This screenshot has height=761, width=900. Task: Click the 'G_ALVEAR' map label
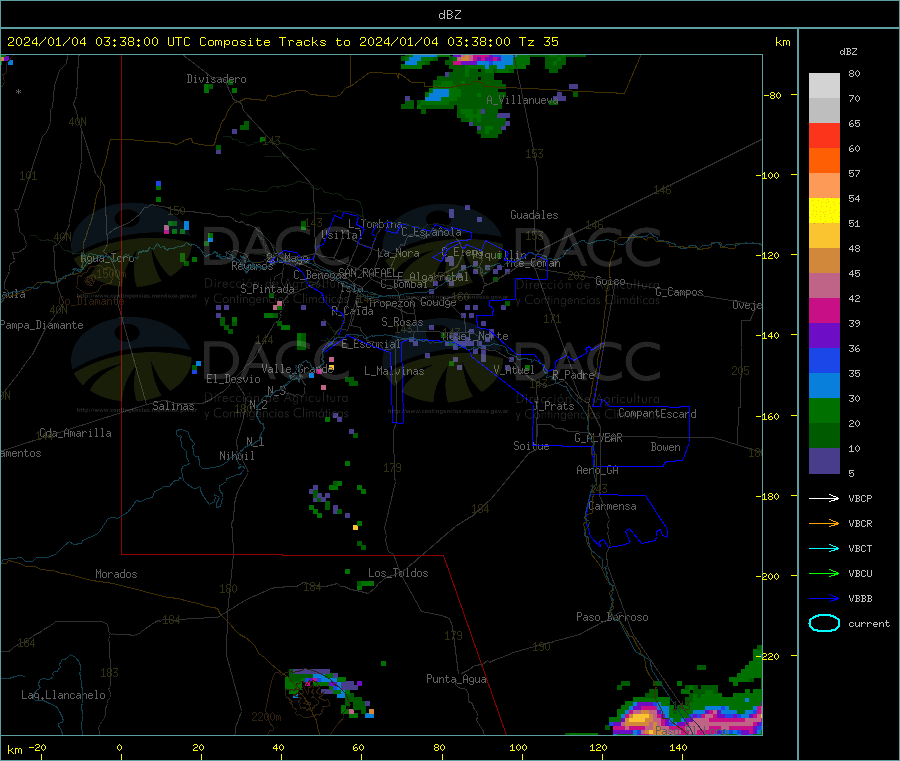598,438
